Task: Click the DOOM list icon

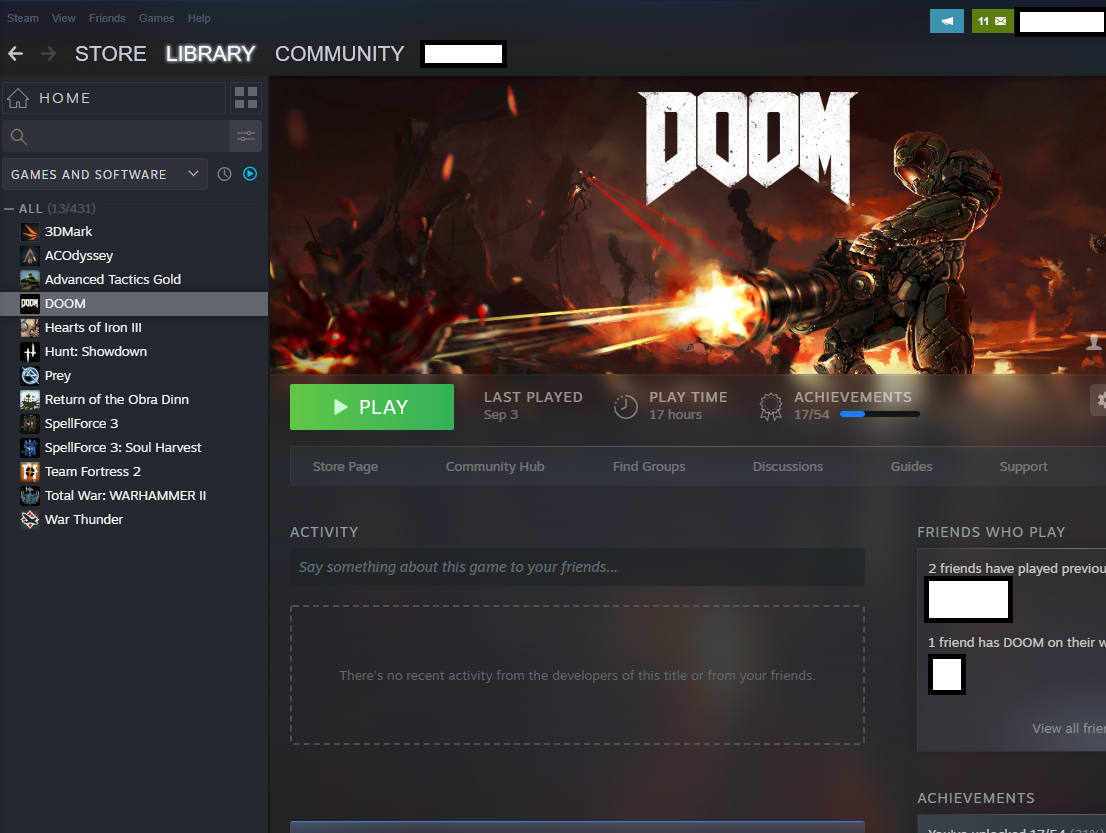Action: [x=30, y=303]
